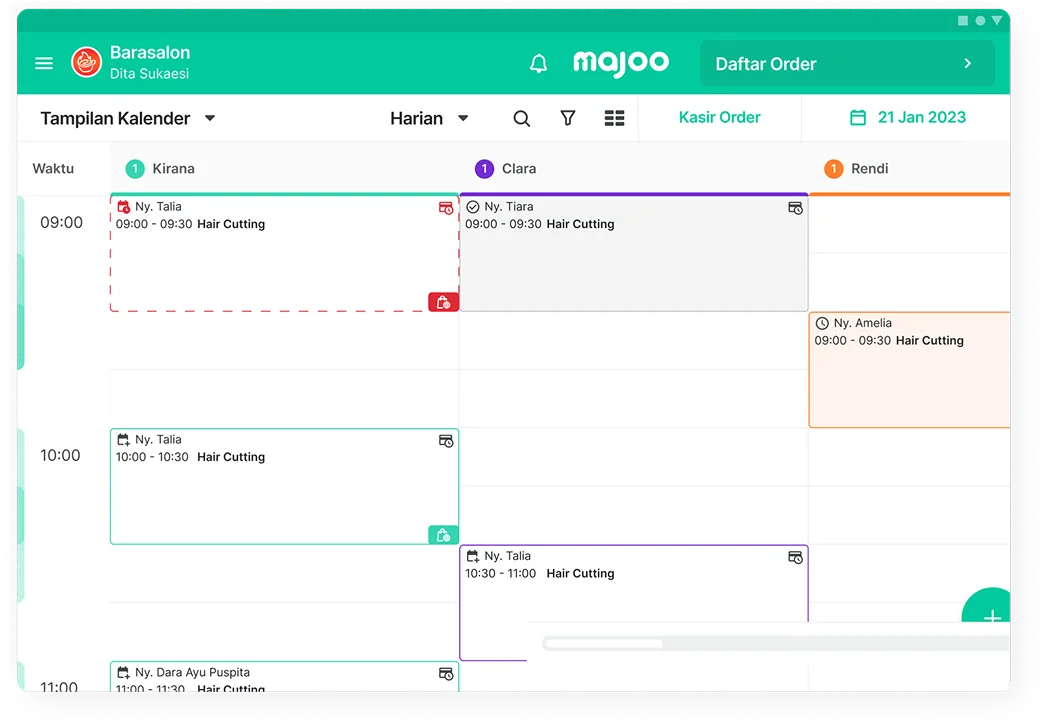Viewport: 1050px width, 723px height.
Task: Expand the Daftar Order panel chevron
Action: [x=967, y=64]
